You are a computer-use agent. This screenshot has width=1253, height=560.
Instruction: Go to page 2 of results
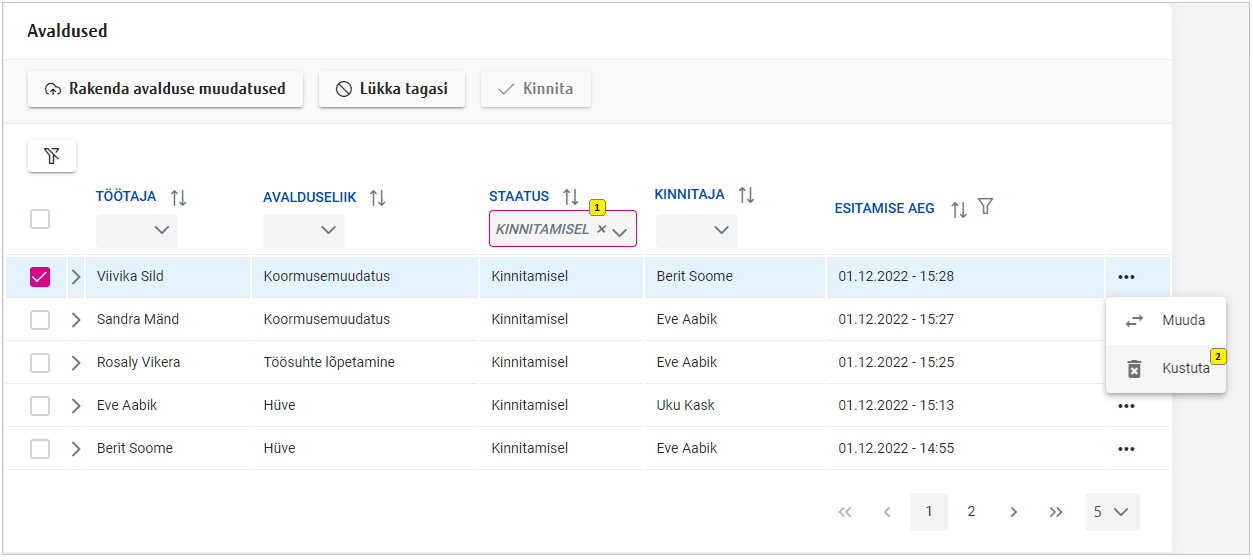[971, 512]
